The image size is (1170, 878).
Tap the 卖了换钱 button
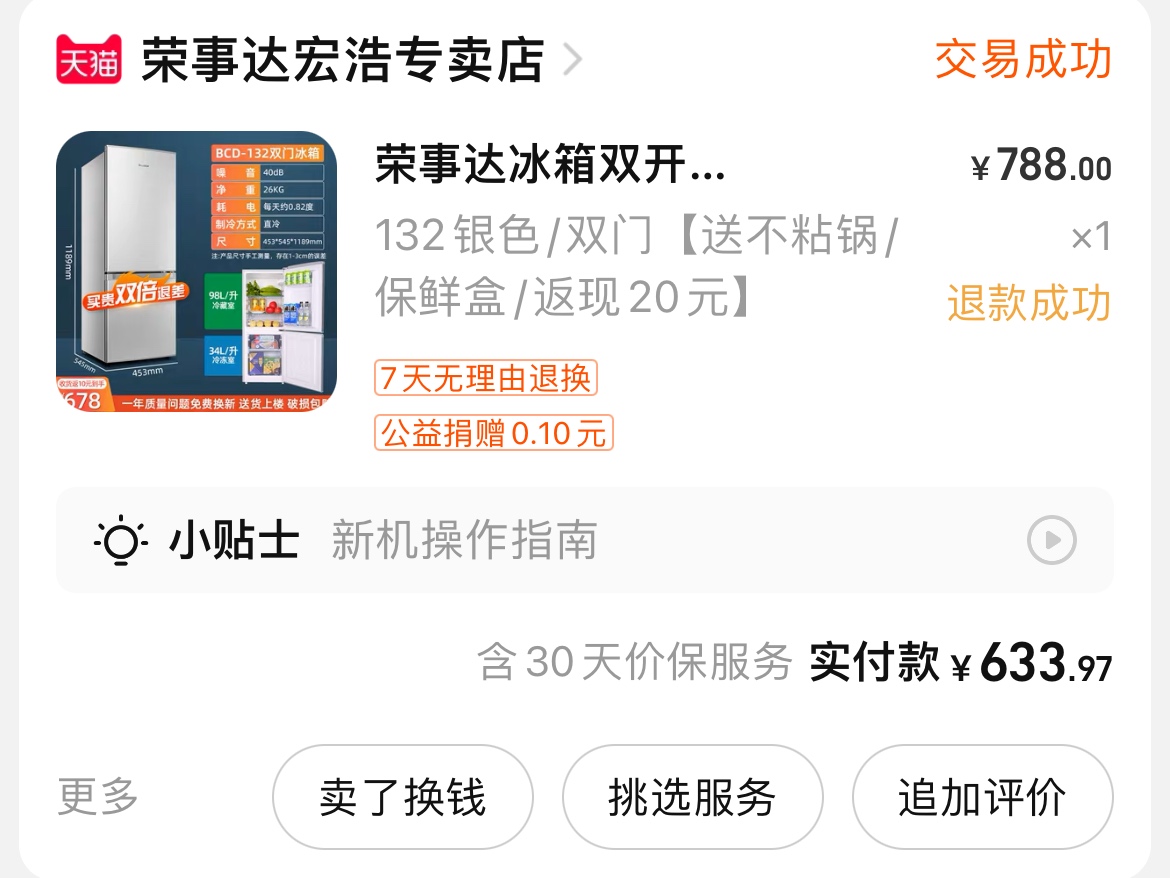403,797
